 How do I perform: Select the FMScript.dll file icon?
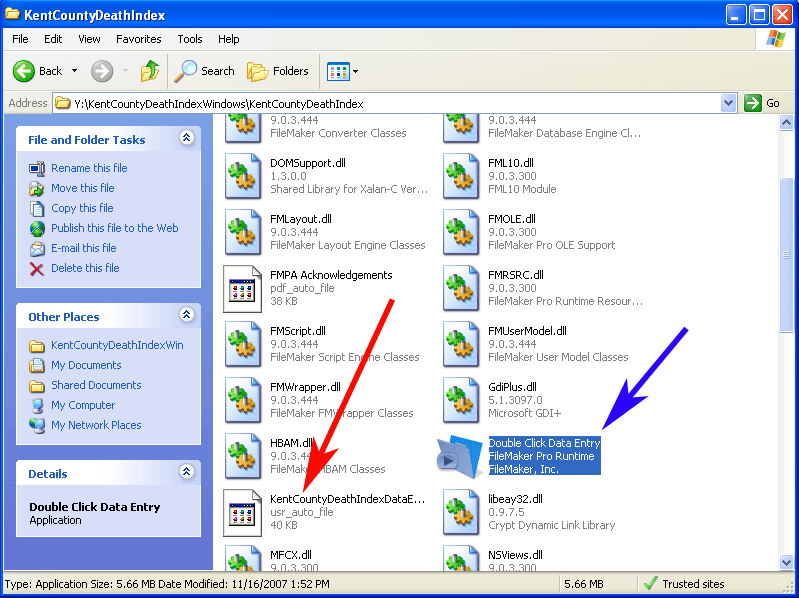[243, 344]
